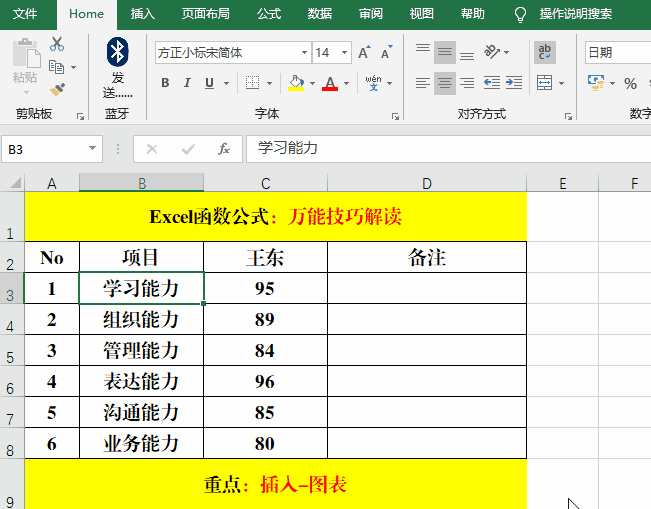Expand the 字体 dialog launcher
This screenshot has height=509, width=651.
pos(395,117)
